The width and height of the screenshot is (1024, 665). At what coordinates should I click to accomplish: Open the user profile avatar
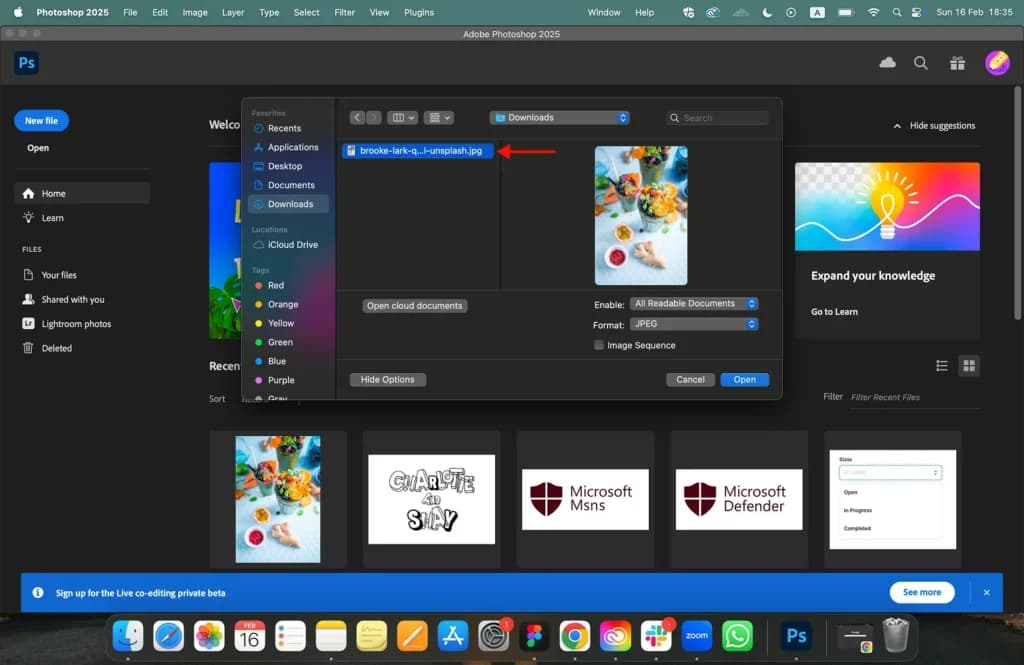997,63
